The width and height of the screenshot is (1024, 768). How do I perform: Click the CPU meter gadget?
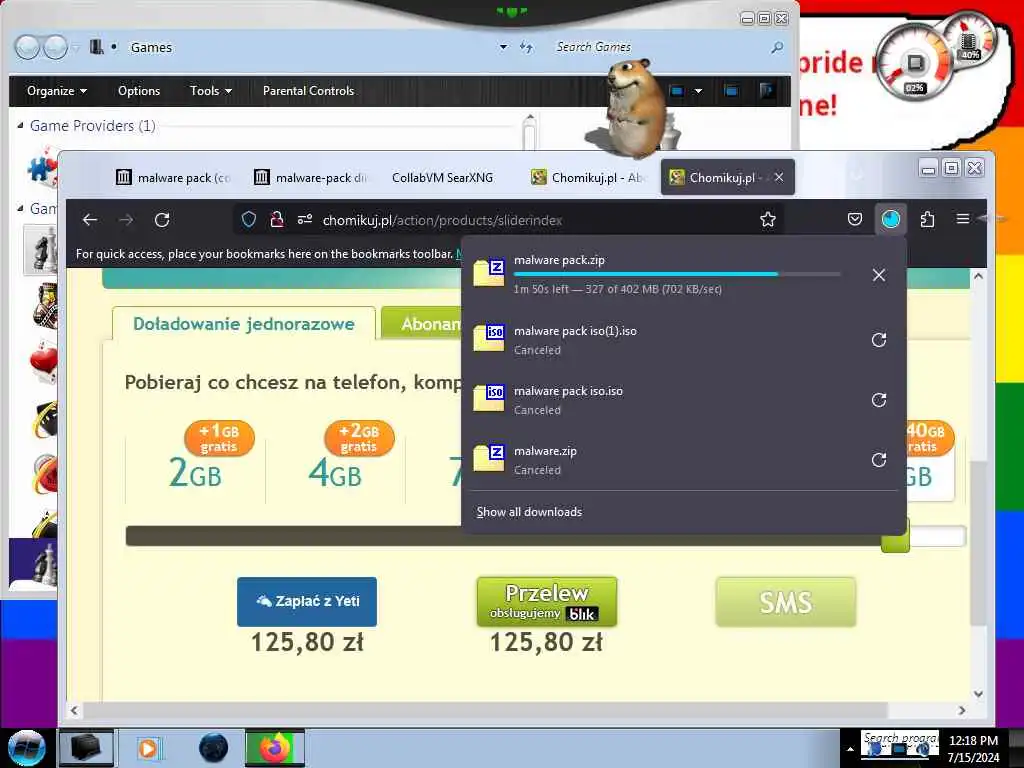(914, 63)
